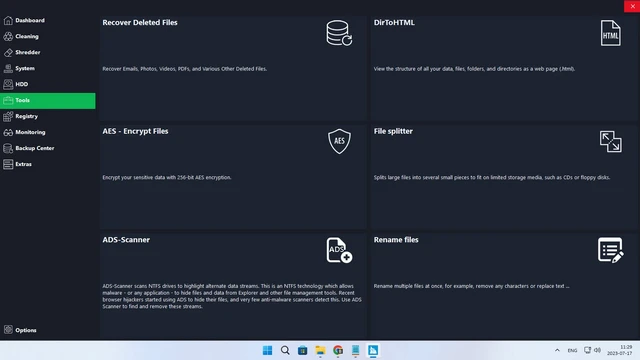This screenshot has height=360, width=640.
Task: Click the AES shield icon
Action: click(339, 141)
